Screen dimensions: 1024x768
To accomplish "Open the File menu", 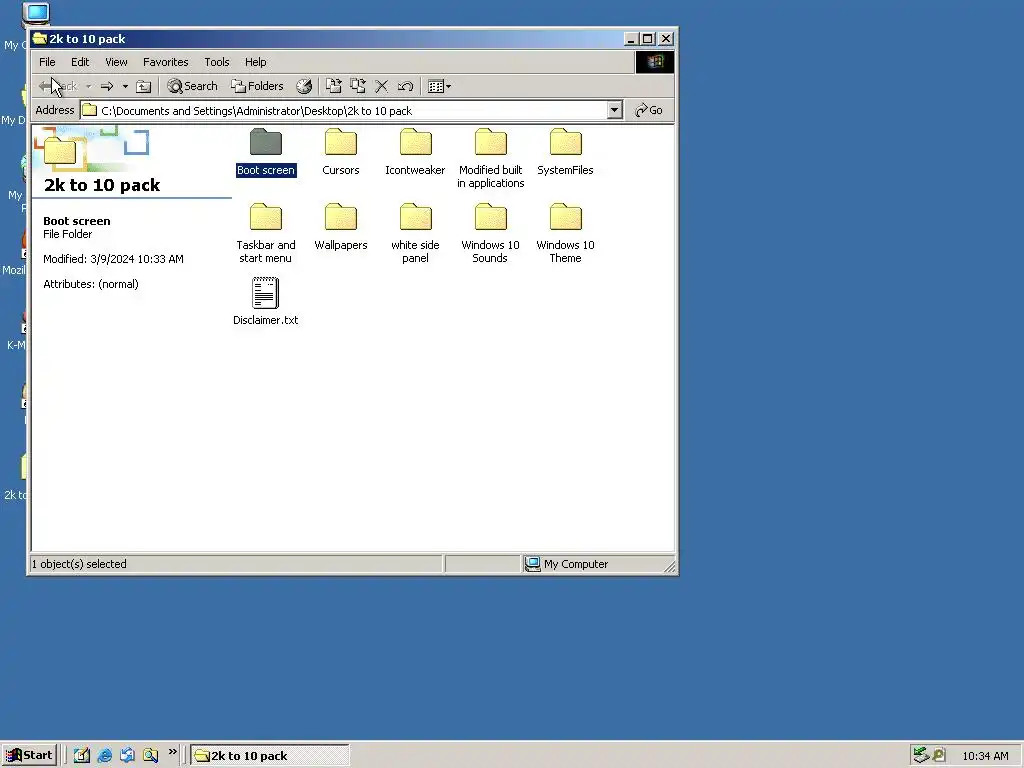I will [x=47, y=62].
